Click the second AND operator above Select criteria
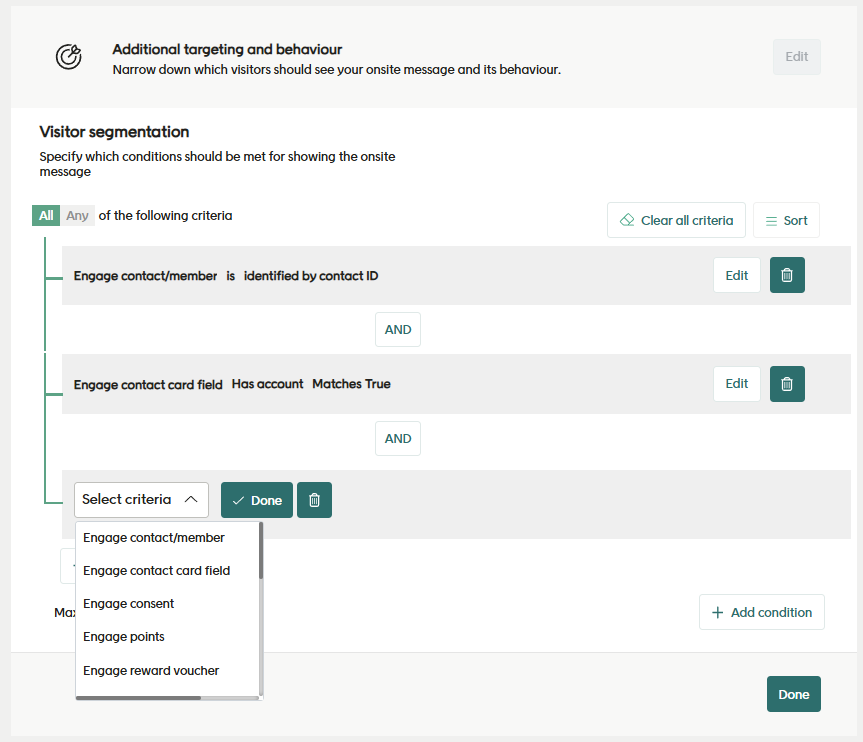The height and width of the screenshot is (742, 863). pyautogui.click(x=398, y=438)
